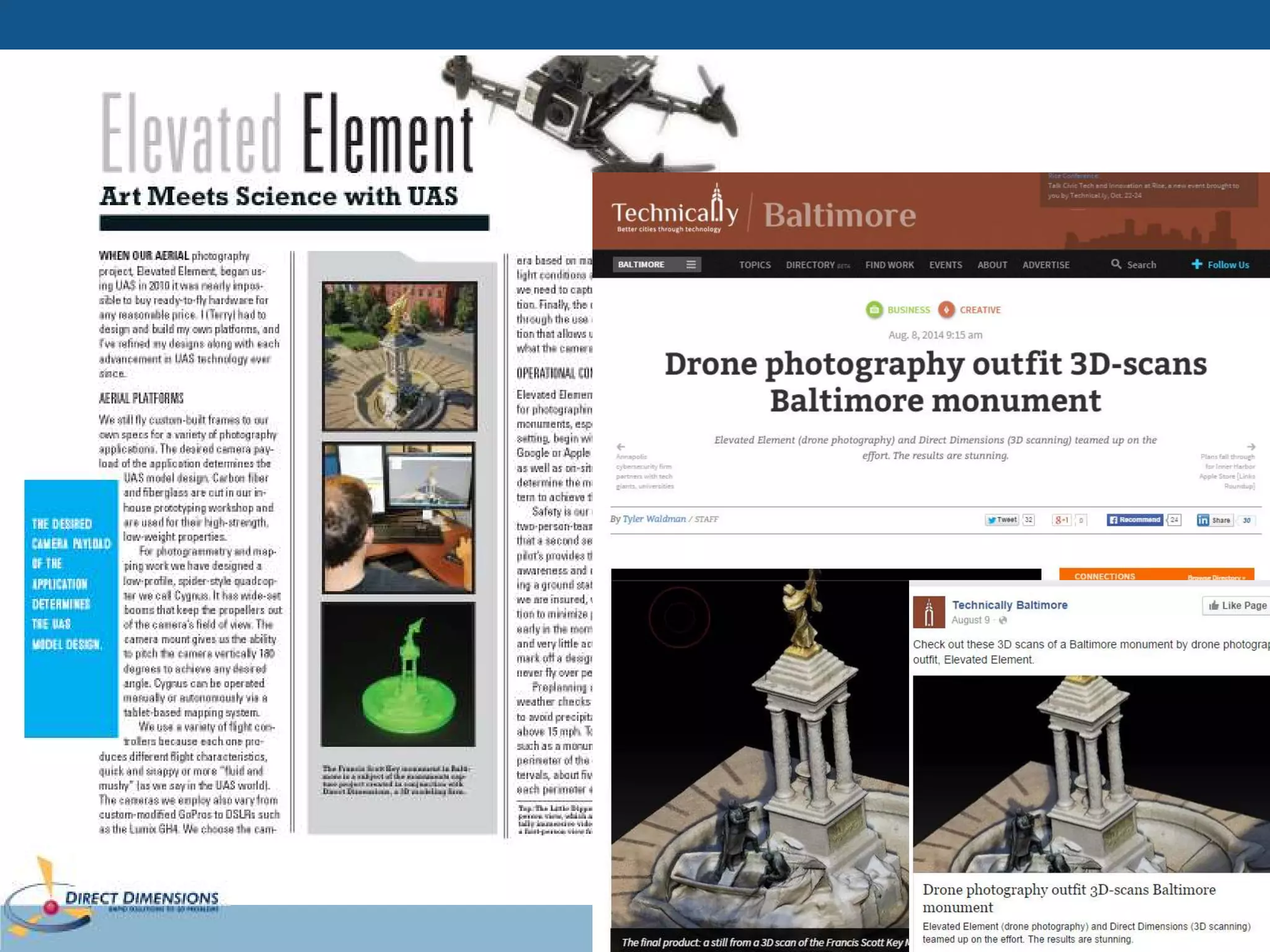
Task: Click the Facebook Recommend button
Action: pyautogui.click(x=1135, y=520)
